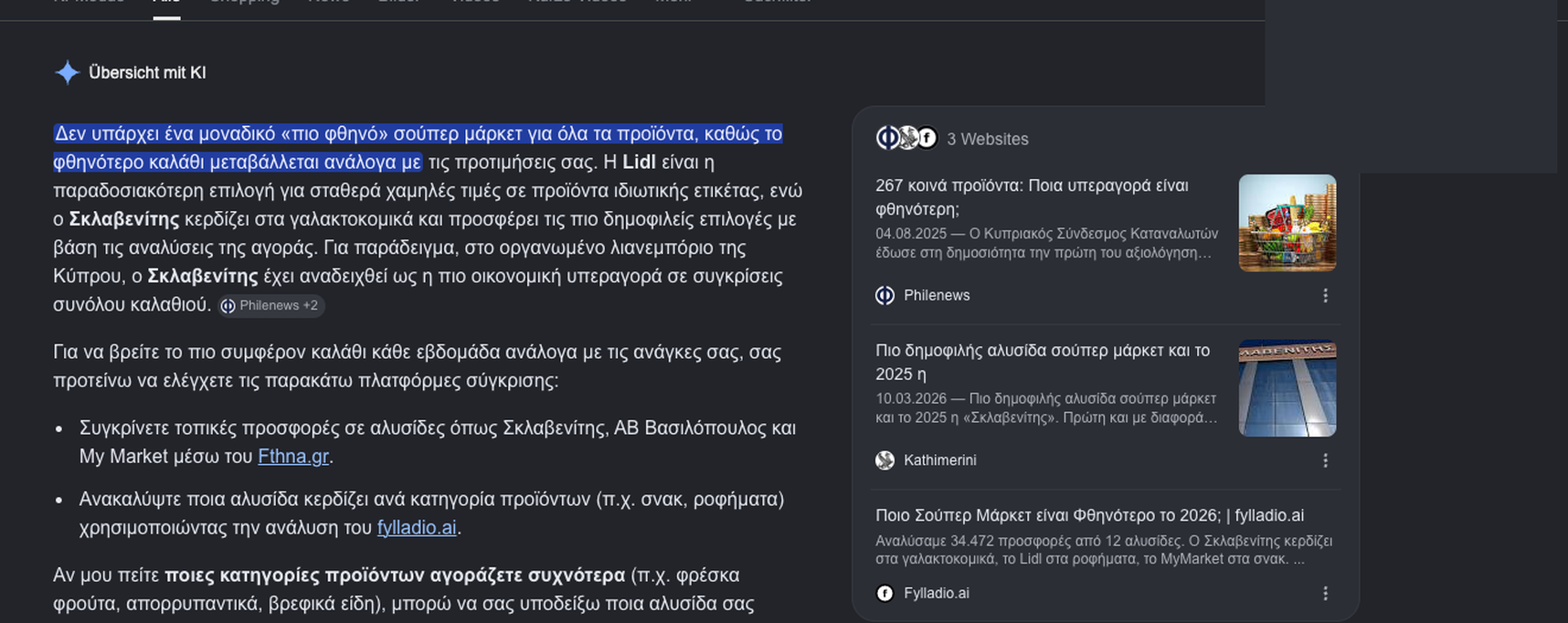Click the snippet dated 04.08.2025

coord(1046,243)
